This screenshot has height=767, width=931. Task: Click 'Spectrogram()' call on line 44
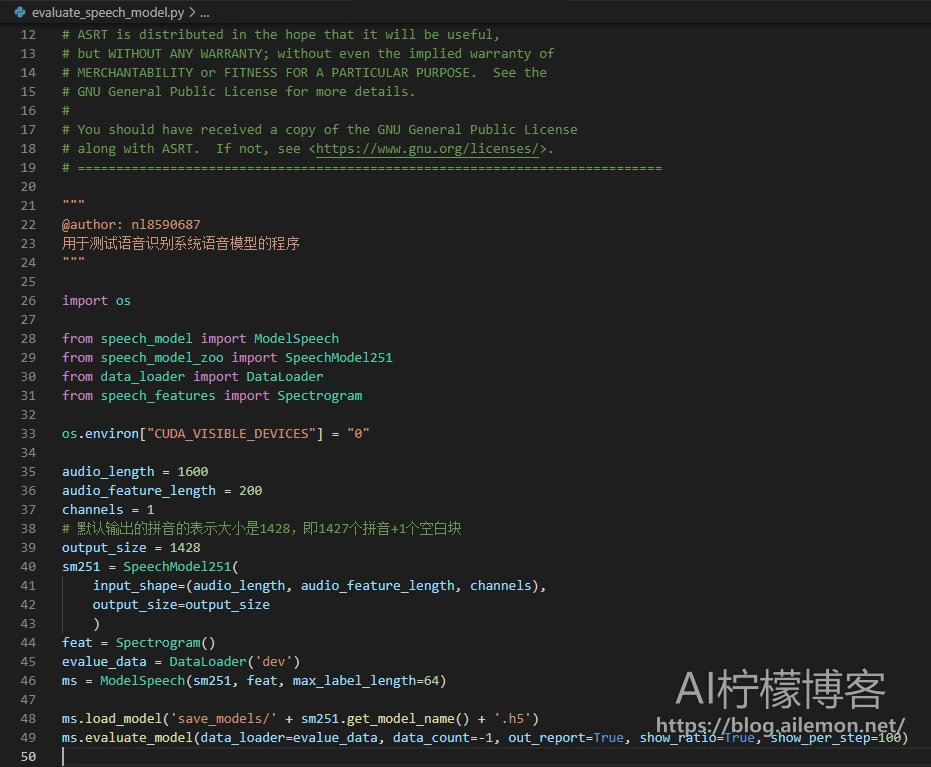click(166, 642)
